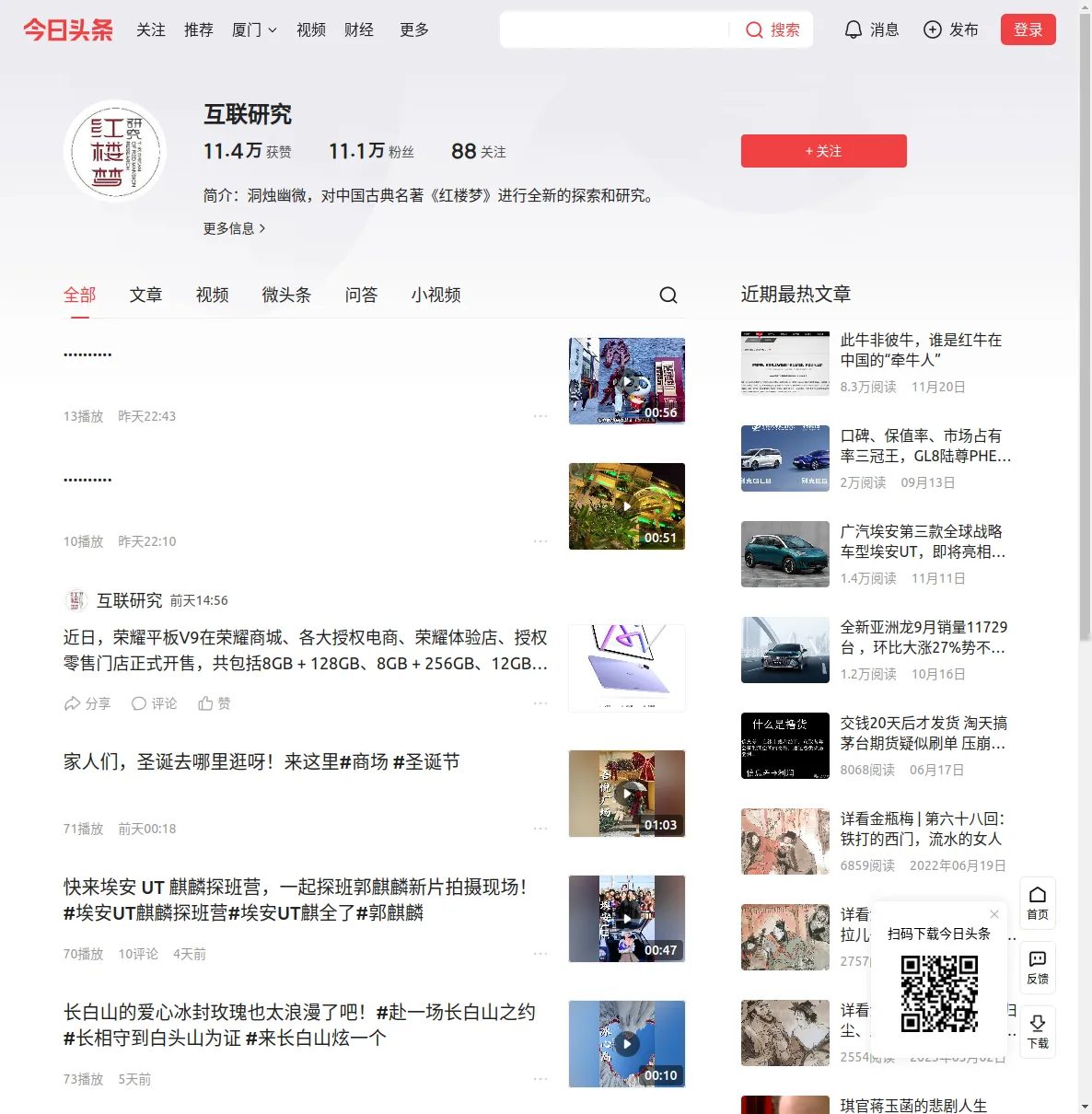Open article 详看金瓶梅 第六十八回
Image resolution: width=1092 pixels, height=1114 pixels.
tap(923, 829)
